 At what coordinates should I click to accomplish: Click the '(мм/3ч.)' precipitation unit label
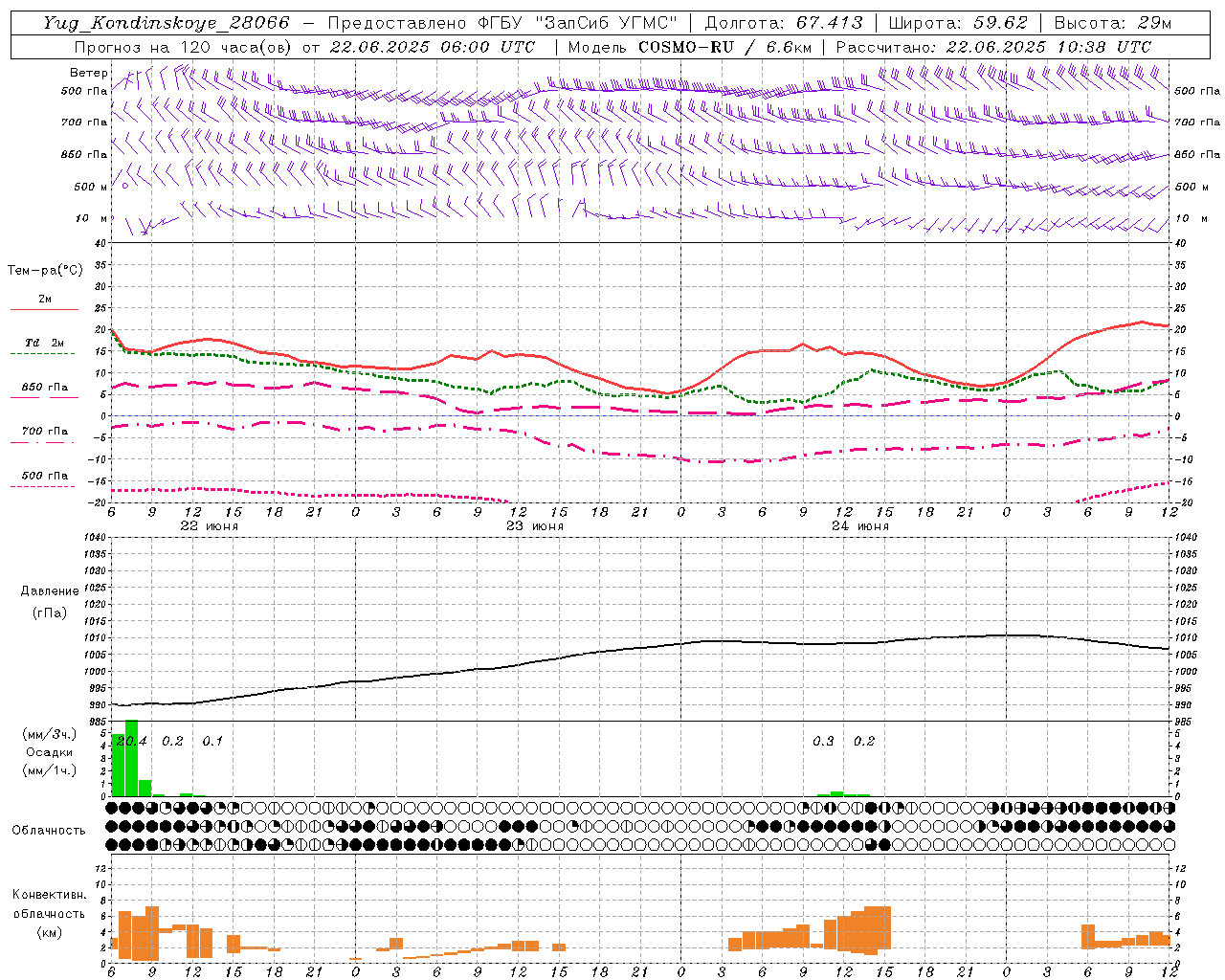tap(50, 734)
